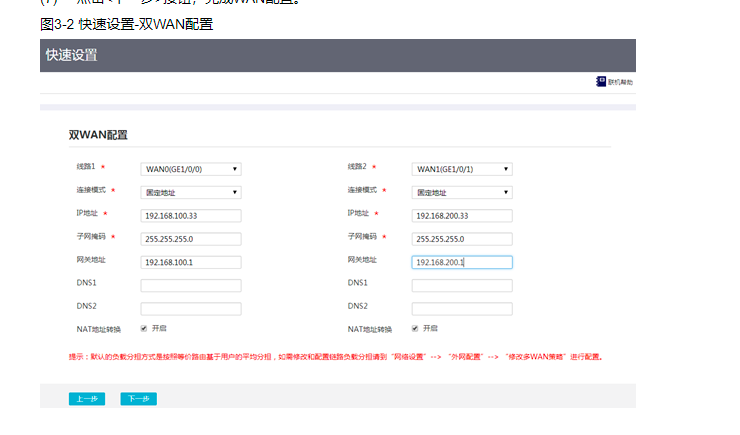Focus the 线路1 DNS2 field

click(x=191, y=309)
